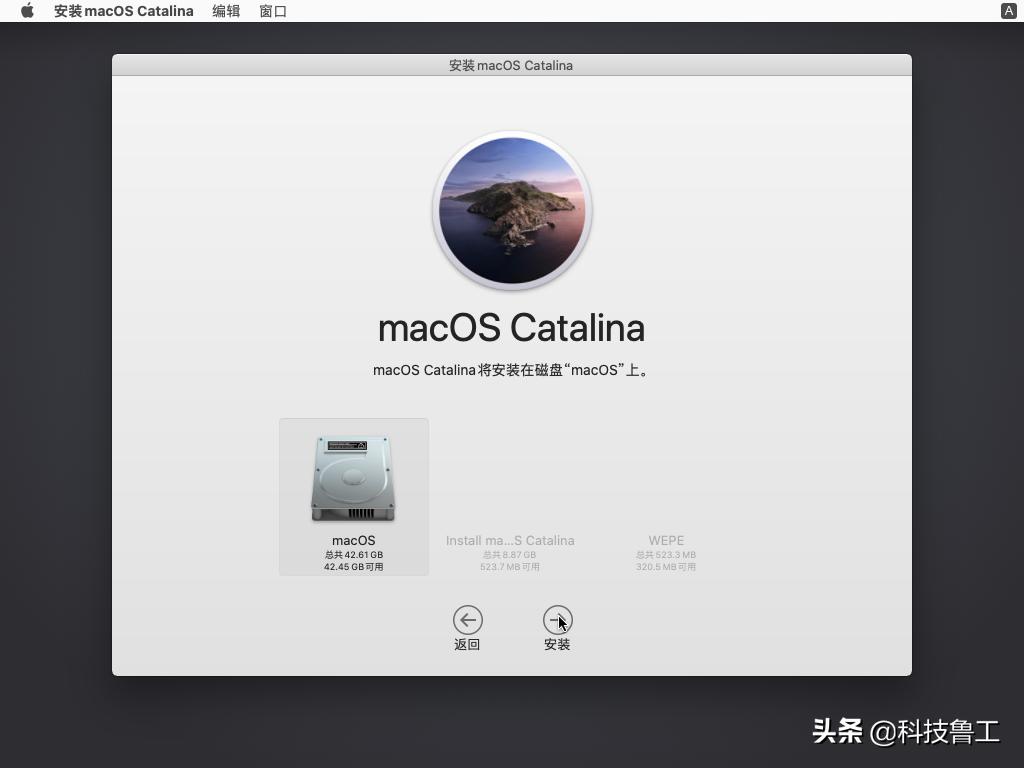Click the macOS Catalina island logo

(511, 210)
